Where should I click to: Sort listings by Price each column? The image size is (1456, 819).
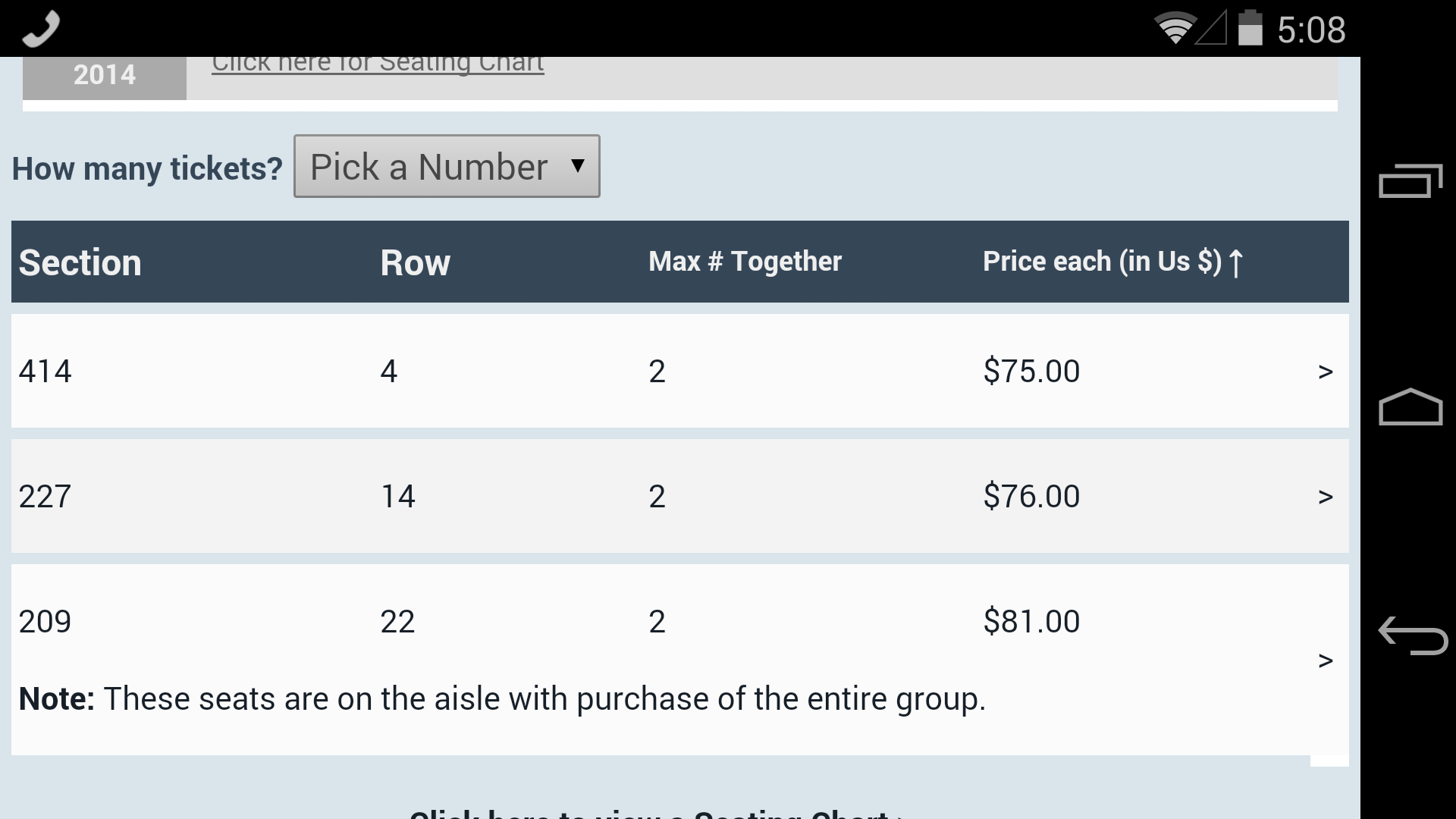tap(1112, 262)
